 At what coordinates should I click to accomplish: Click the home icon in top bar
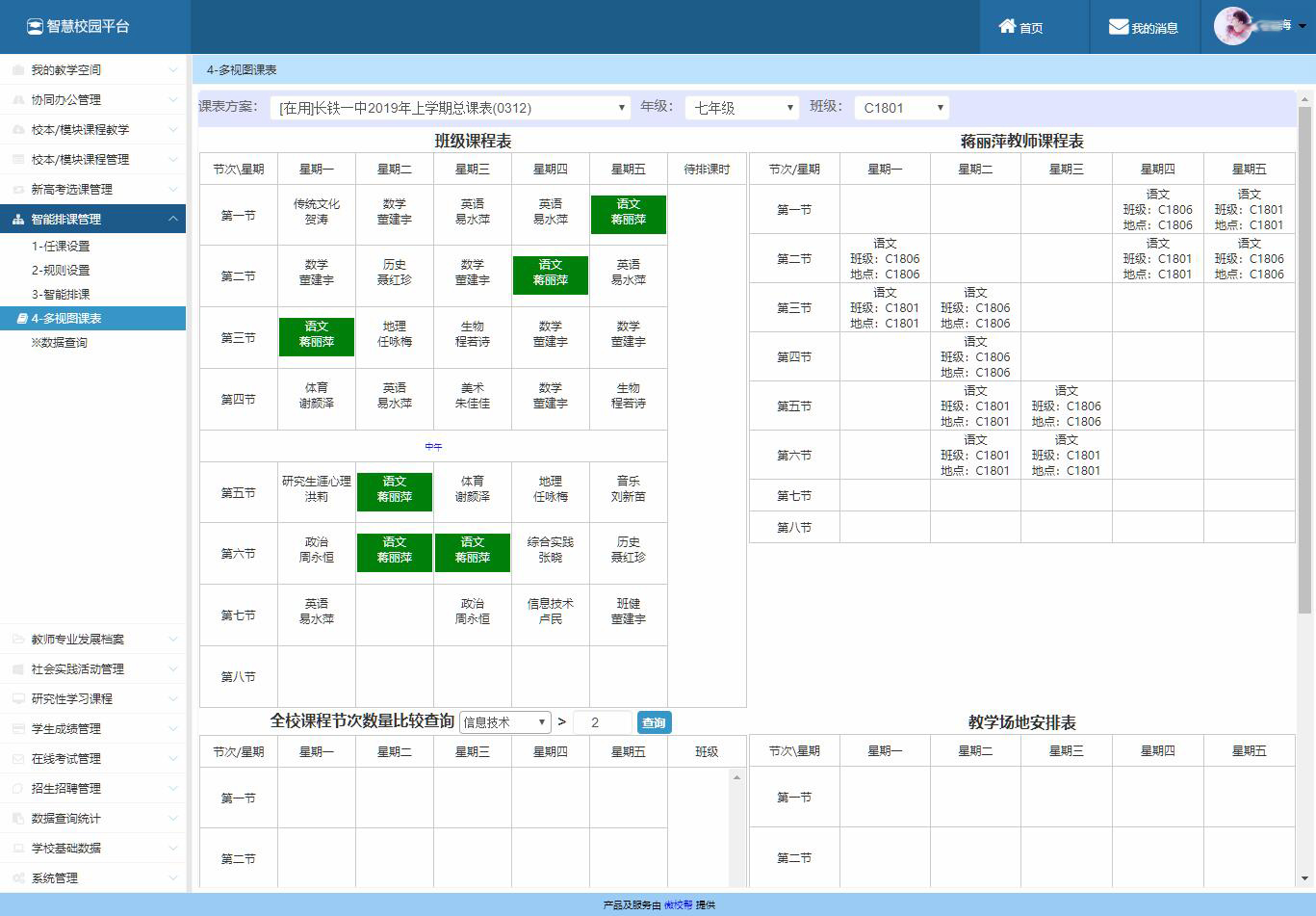pyautogui.click(x=1007, y=27)
